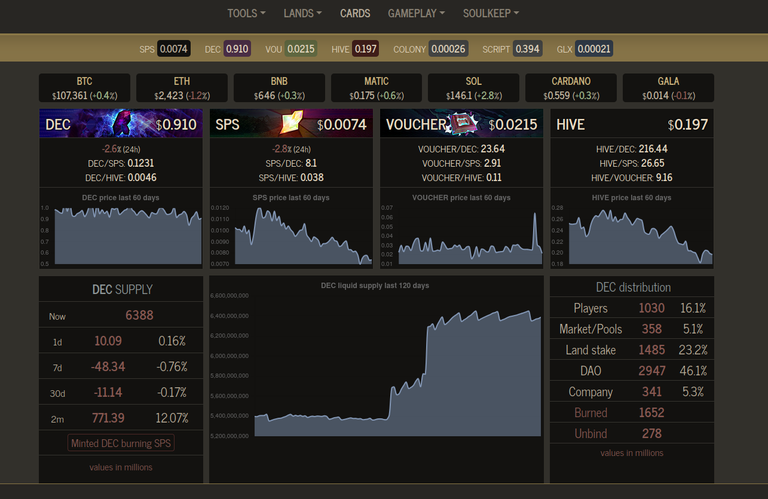Click the Burned value 1652

(651, 413)
